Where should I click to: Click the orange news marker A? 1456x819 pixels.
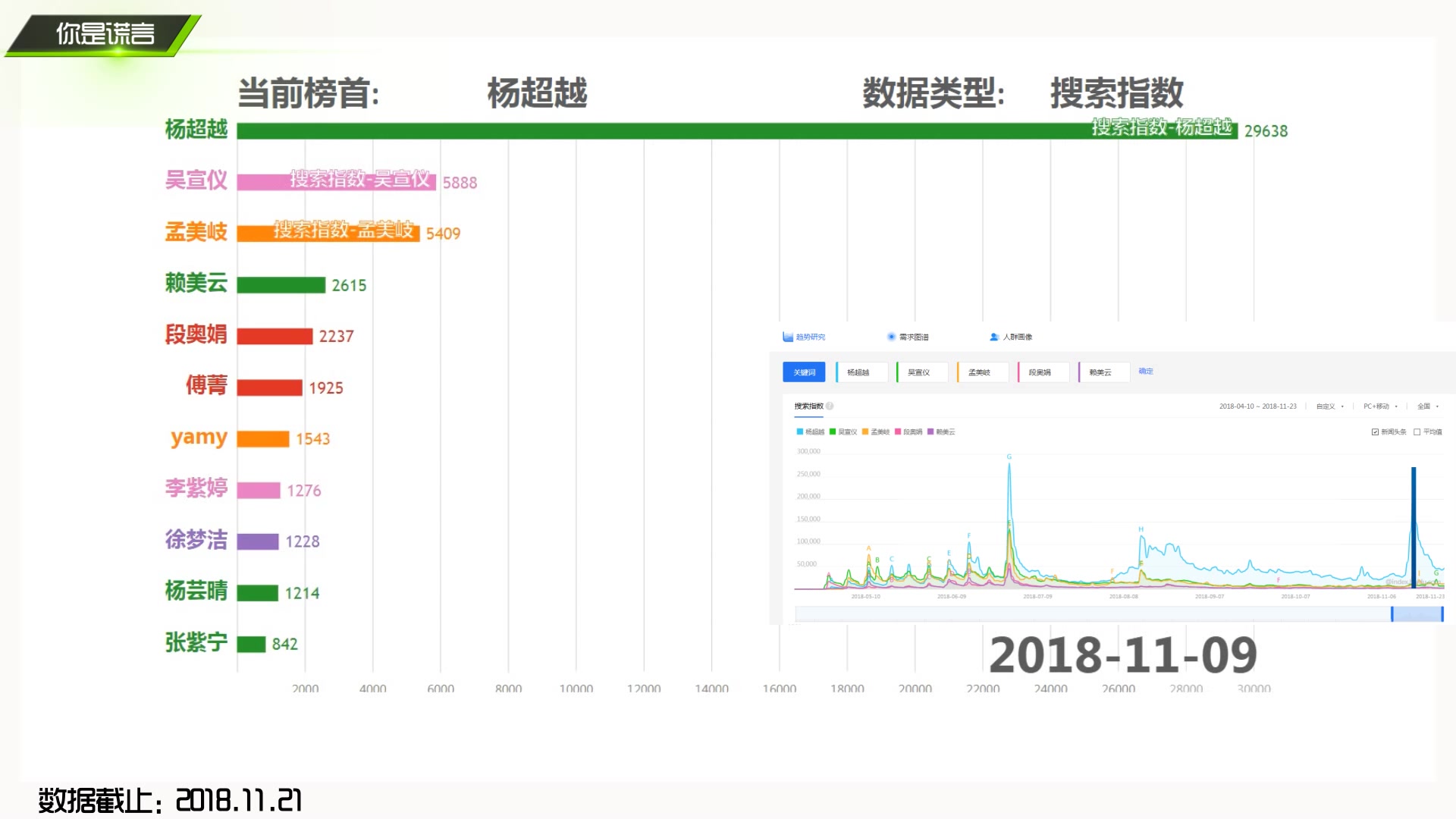click(869, 548)
